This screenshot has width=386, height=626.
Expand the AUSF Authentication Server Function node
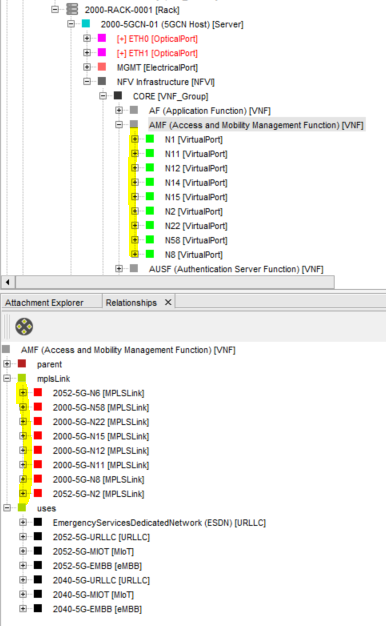119,269
